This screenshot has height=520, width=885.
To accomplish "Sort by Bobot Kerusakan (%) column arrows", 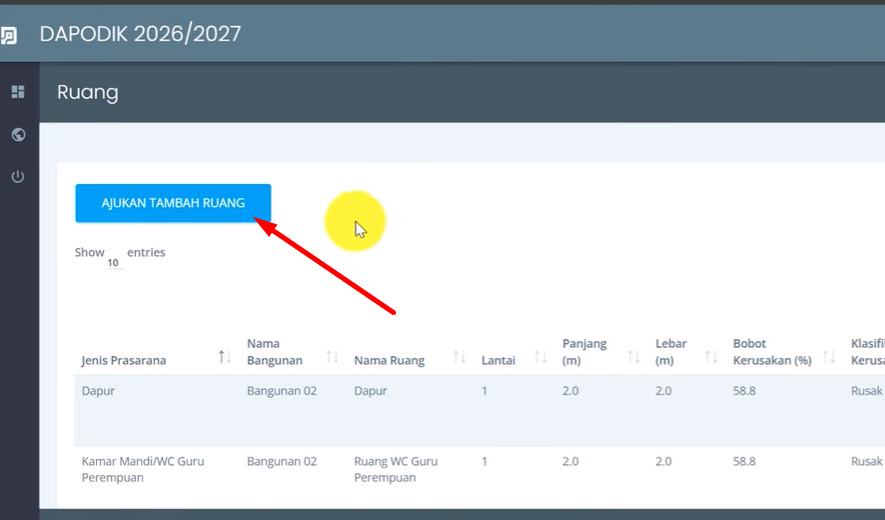I will coord(829,357).
